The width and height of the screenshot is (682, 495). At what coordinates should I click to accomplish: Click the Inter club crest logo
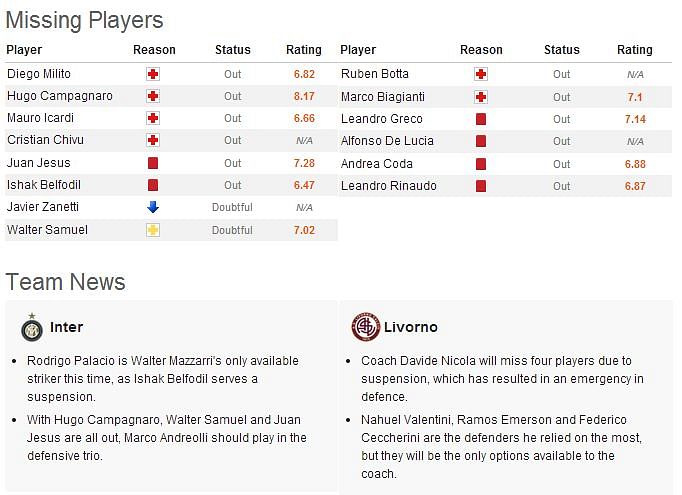(x=32, y=327)
